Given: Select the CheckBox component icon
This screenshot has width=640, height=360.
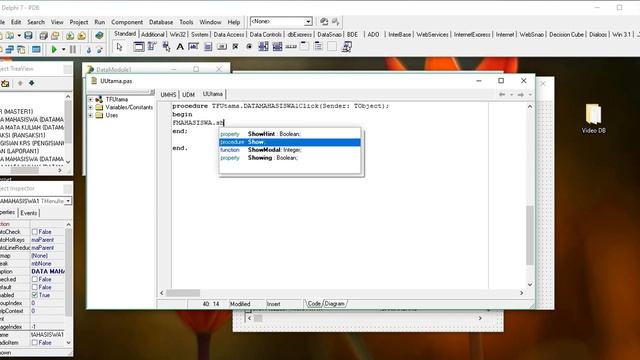Looking at the screenshot, I should 236,47.
